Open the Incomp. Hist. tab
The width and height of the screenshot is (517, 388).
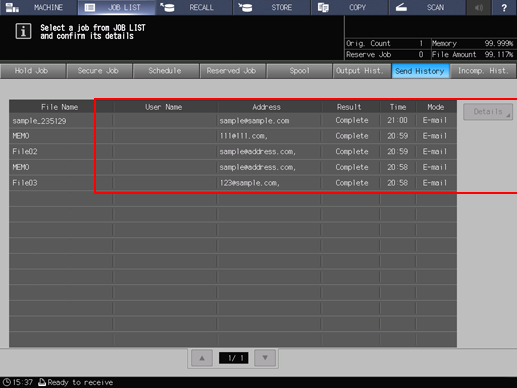point(483,71)
